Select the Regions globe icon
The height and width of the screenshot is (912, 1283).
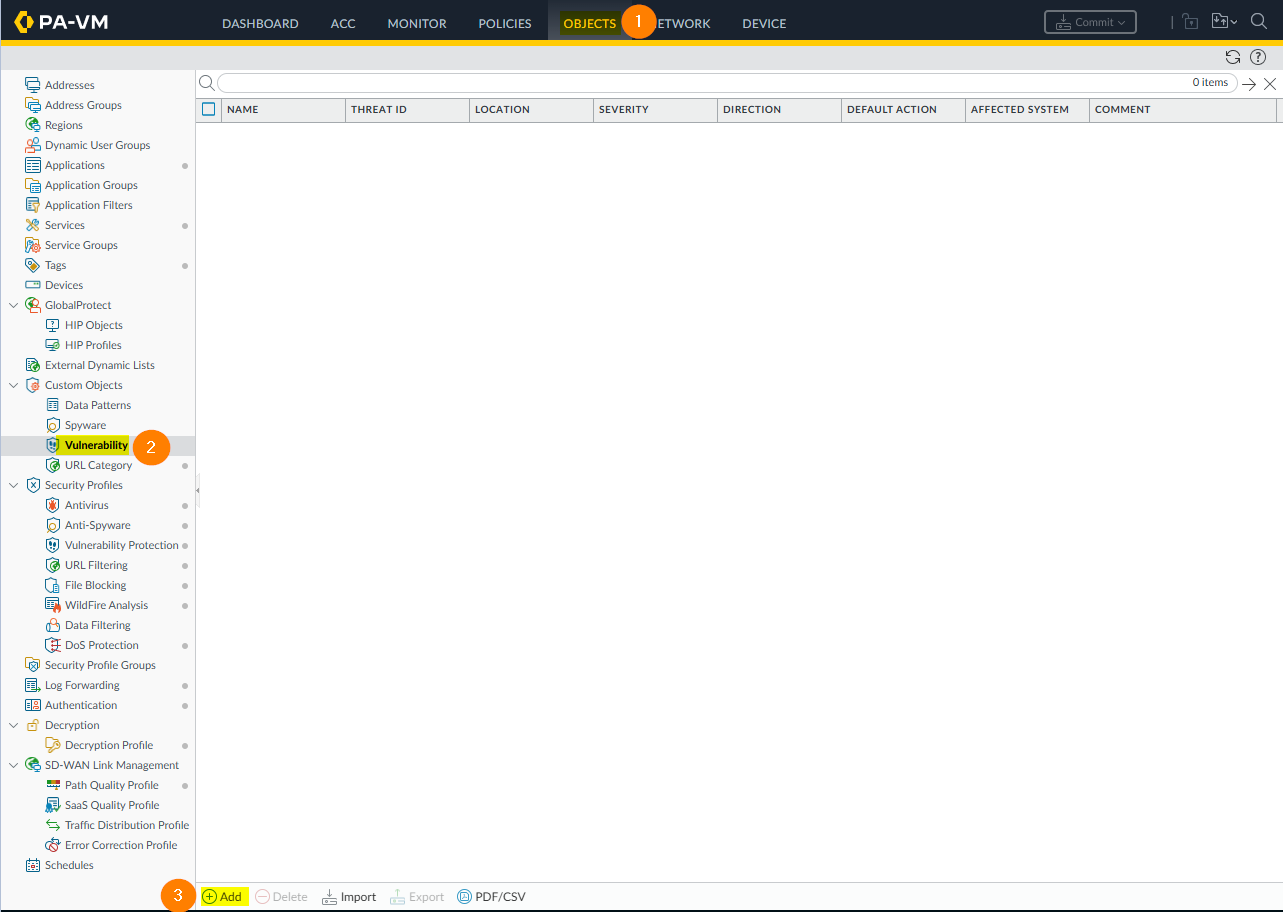point(33,125)
